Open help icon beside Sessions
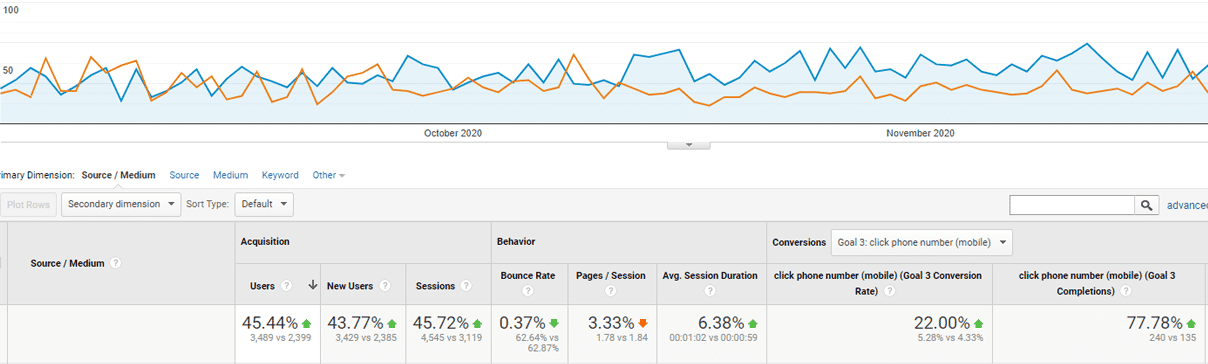This screenshot has width=1208, height=364. click(467, 286)
